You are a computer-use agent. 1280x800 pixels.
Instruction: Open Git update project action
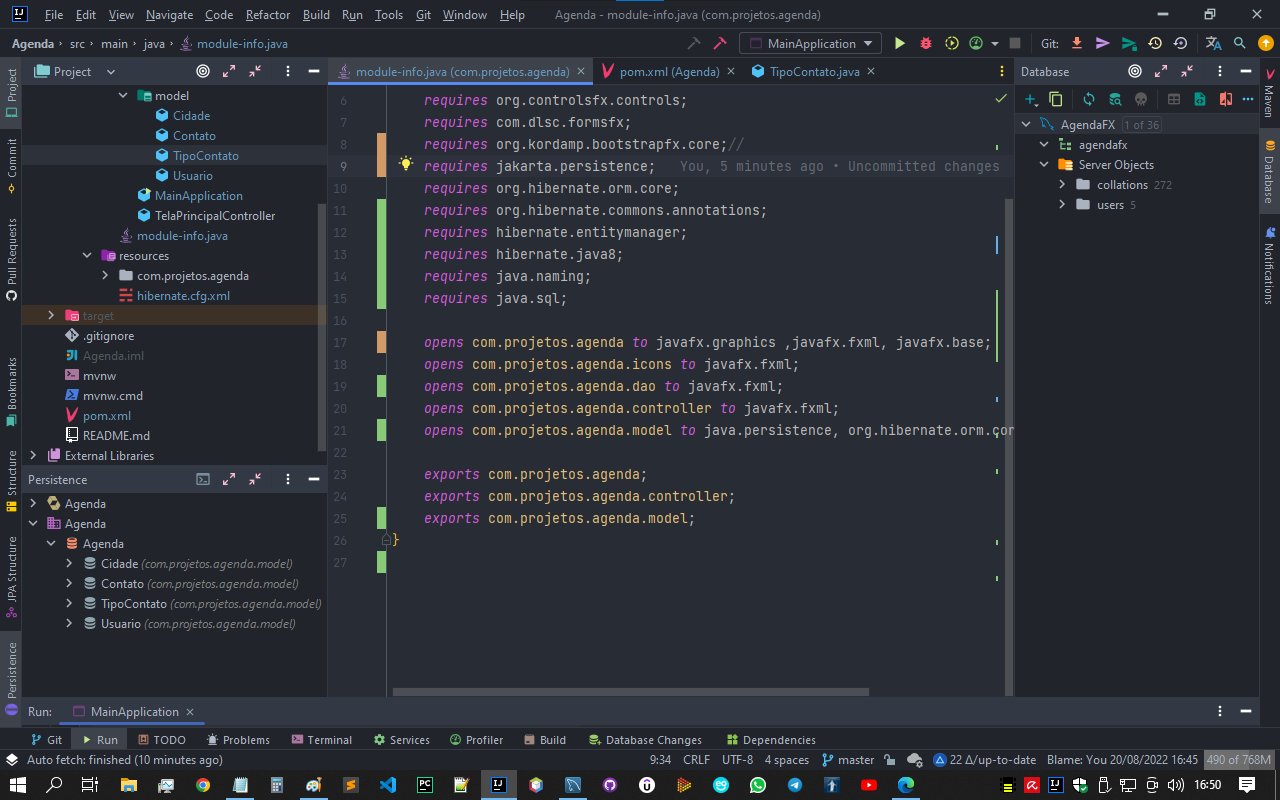point(1075,44)
